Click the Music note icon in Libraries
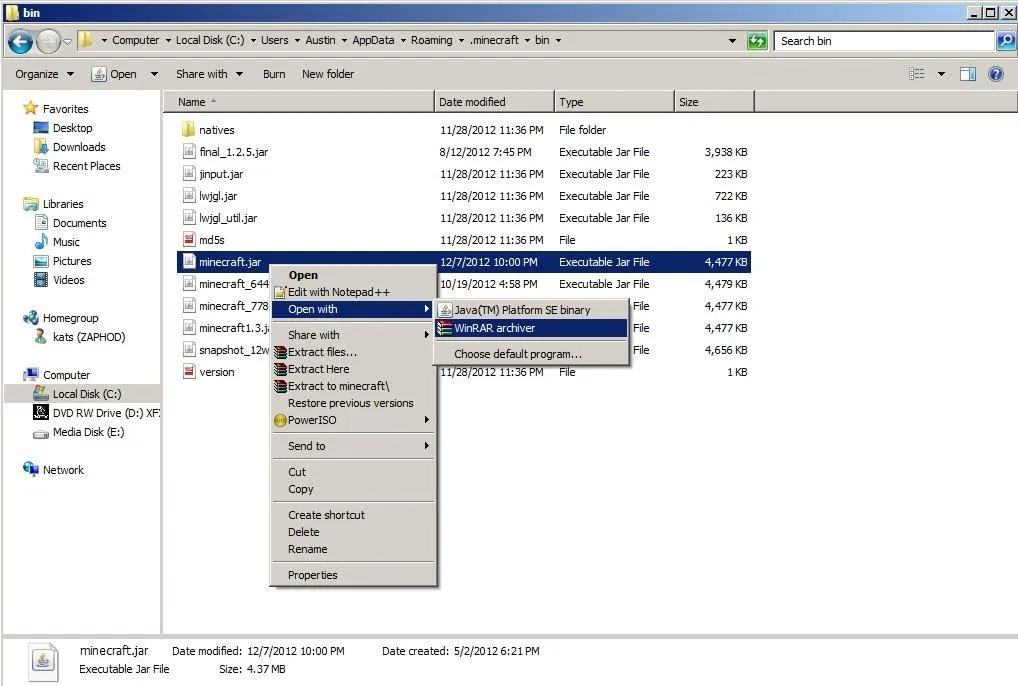 [x=40, y=242]
